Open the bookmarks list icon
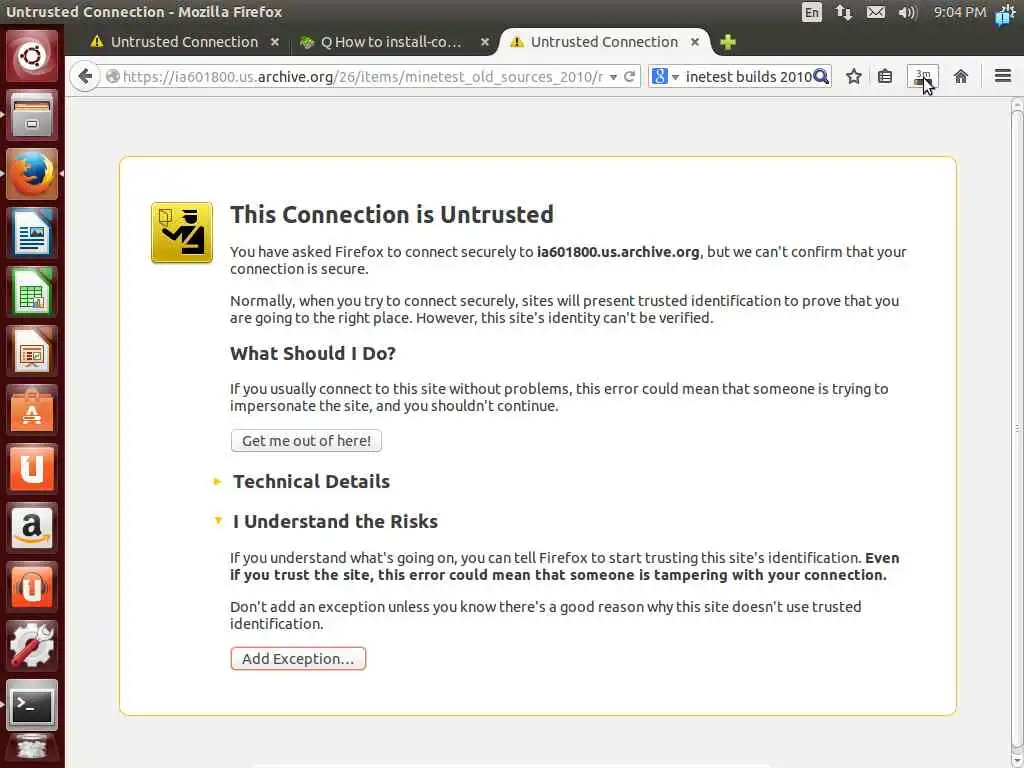The image size is (1024, 768). (885, 76)
